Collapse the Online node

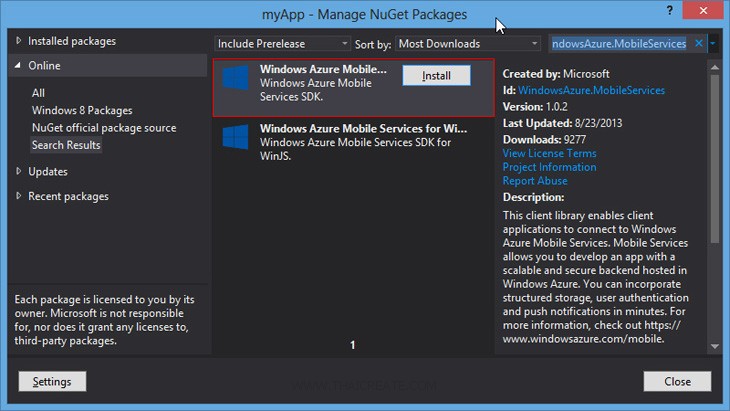pos(18,66)
